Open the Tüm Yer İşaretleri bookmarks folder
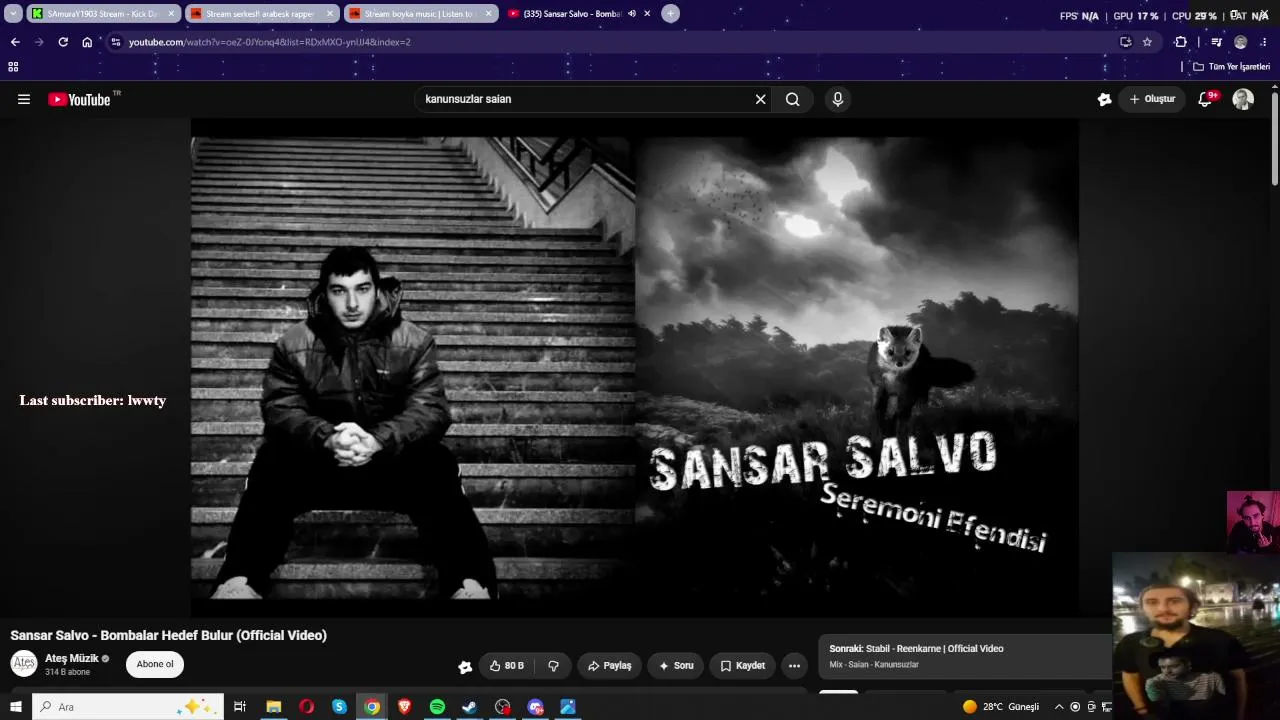Image resolution: width=1280 pixels, height=720 pixels. click(1231, 67)
